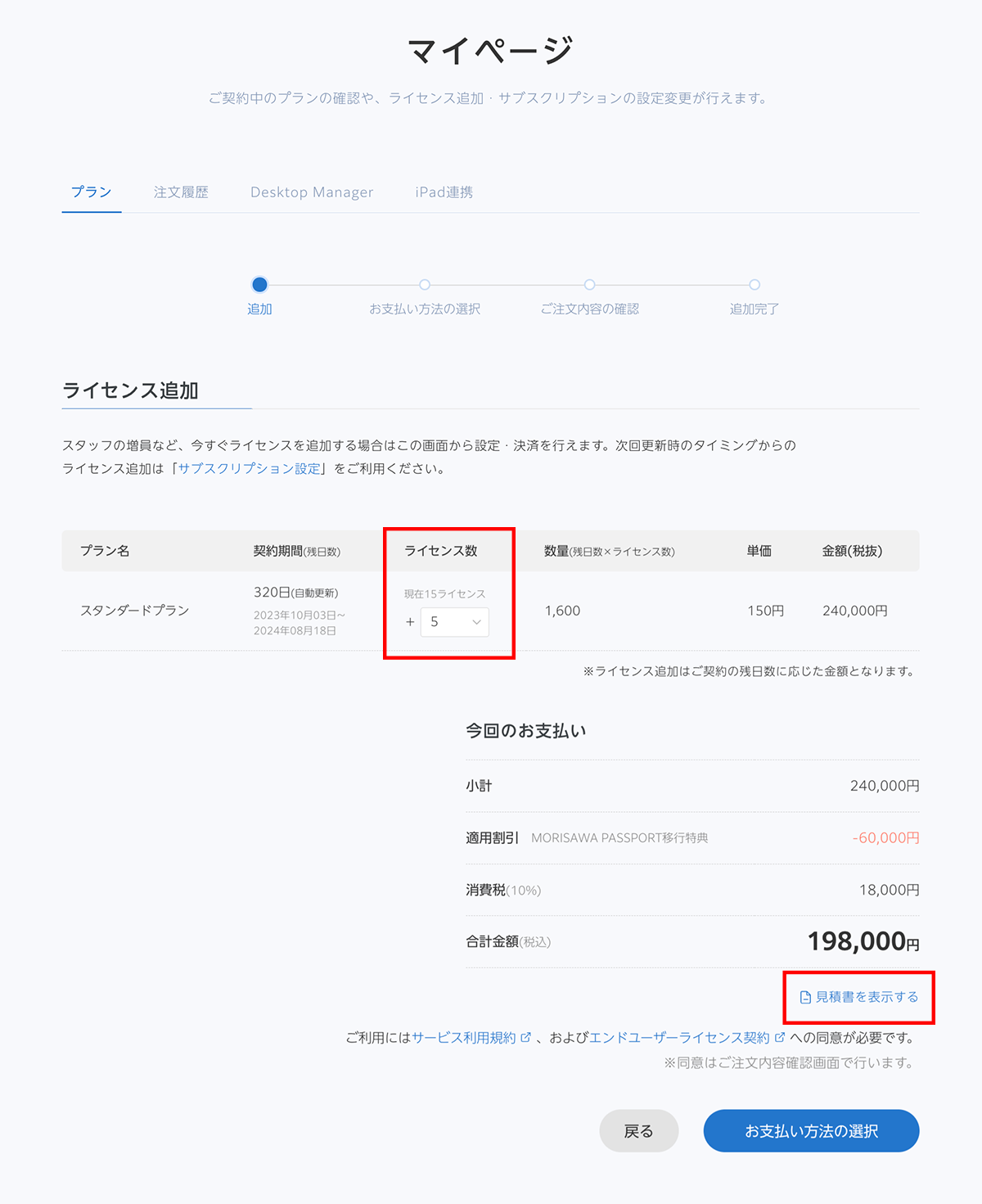Click the 320日(自動更新) contract period
This screenshot has width=982, height=1204.
[x=295, y=593]
